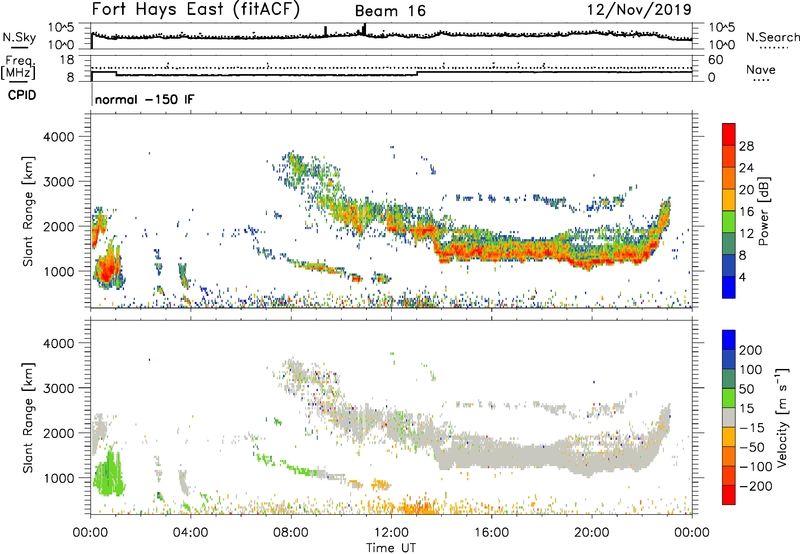Click the 'Beam 16' label

click(390, 11)
